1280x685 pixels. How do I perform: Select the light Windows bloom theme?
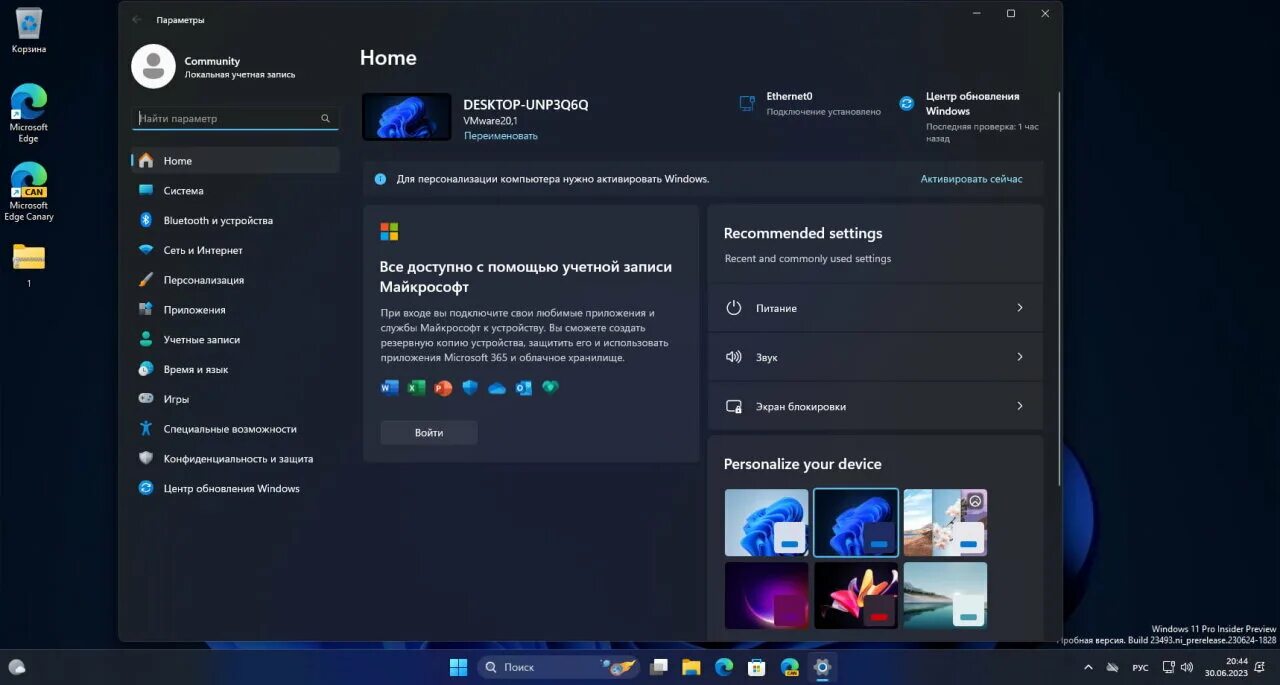coord(766,523)
